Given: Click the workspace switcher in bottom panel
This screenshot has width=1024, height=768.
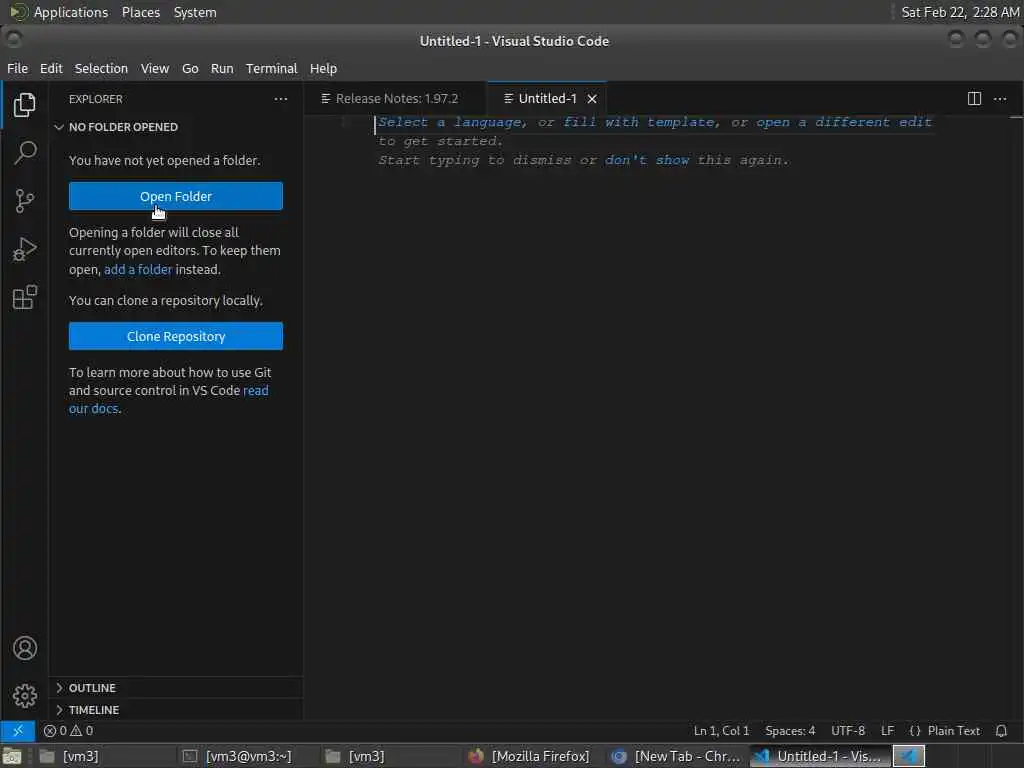Looking at the screenshot, I should click(x=908, y=756).
